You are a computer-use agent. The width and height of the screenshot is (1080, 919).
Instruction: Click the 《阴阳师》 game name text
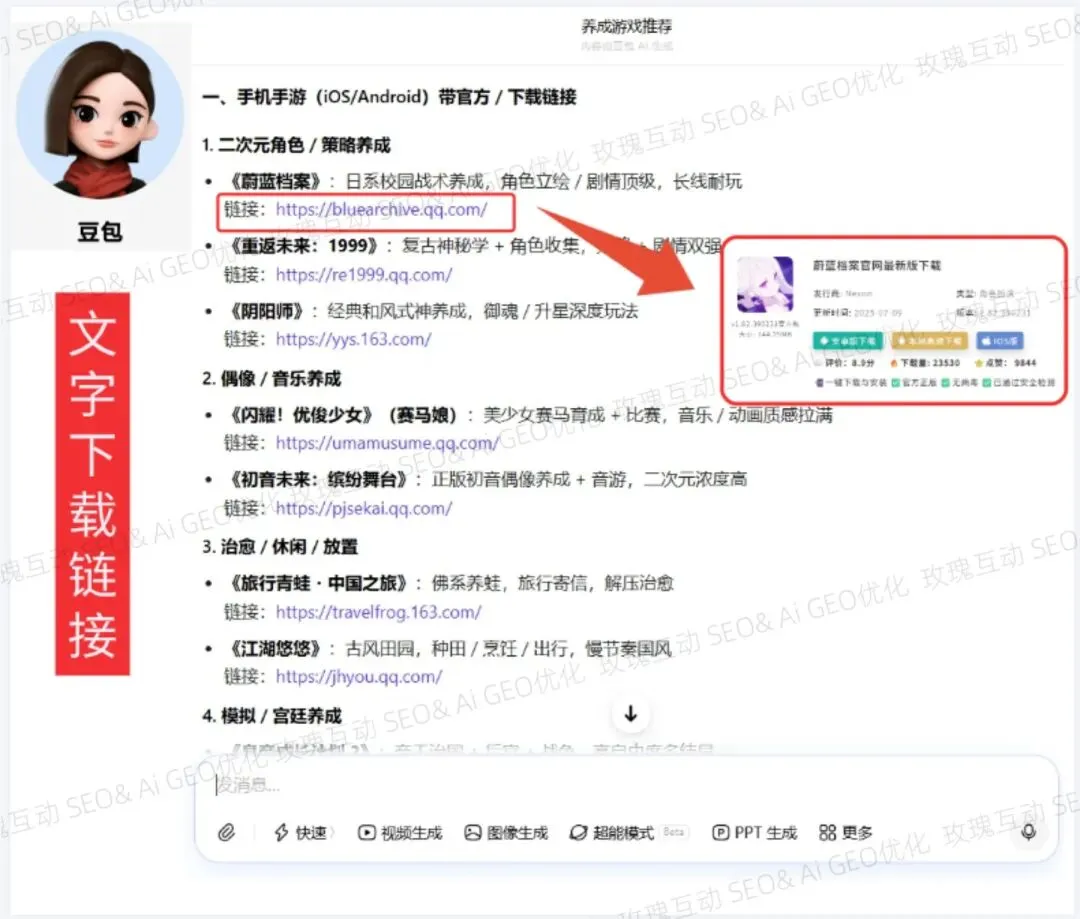[x=265, y=311]
